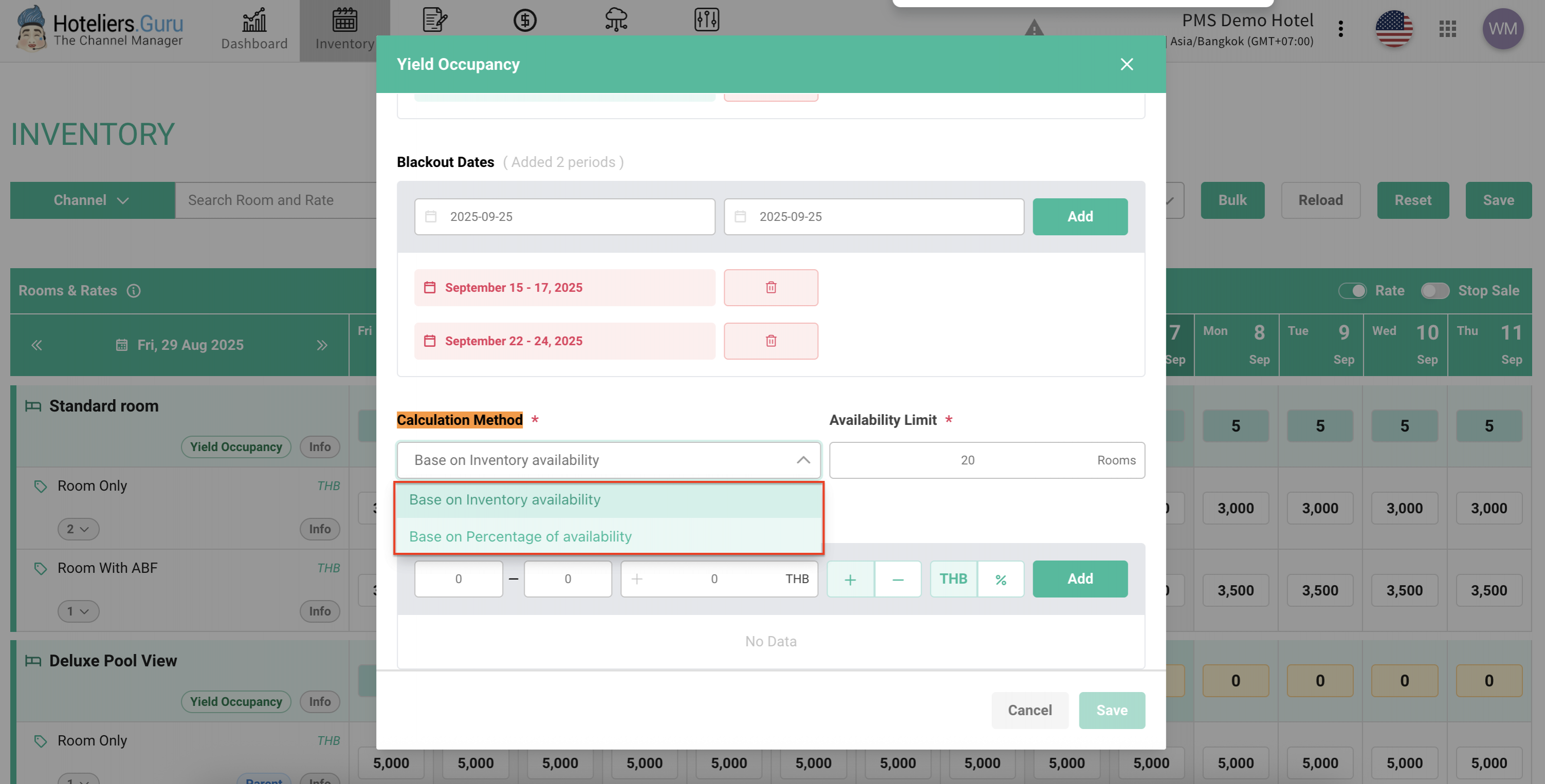Open the dollar-sign rates icon in top nav
1545x784 pixels.
pyautogui.click(x=525, y=21)
